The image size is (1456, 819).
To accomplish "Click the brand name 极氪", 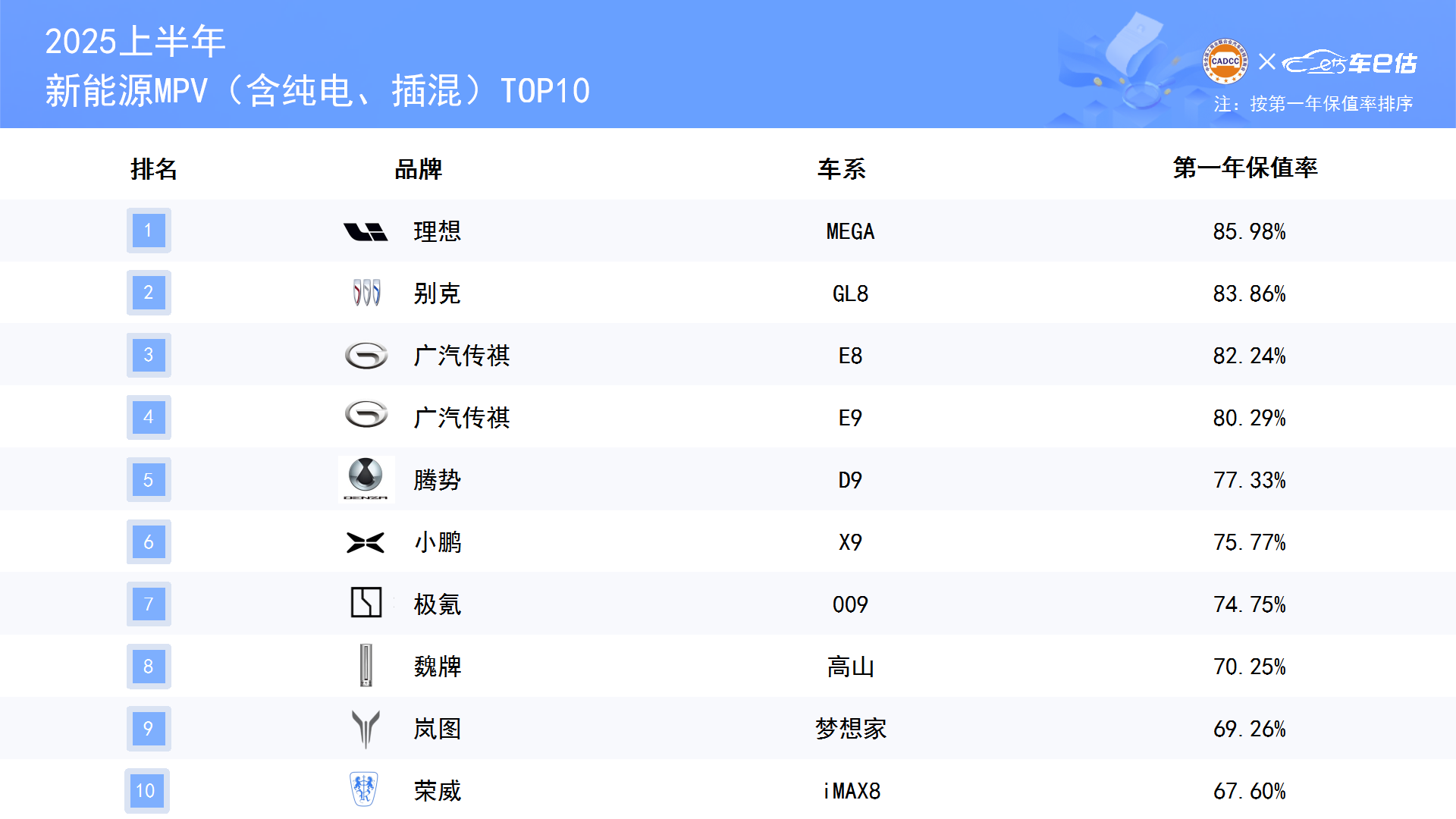I will 438,604.
